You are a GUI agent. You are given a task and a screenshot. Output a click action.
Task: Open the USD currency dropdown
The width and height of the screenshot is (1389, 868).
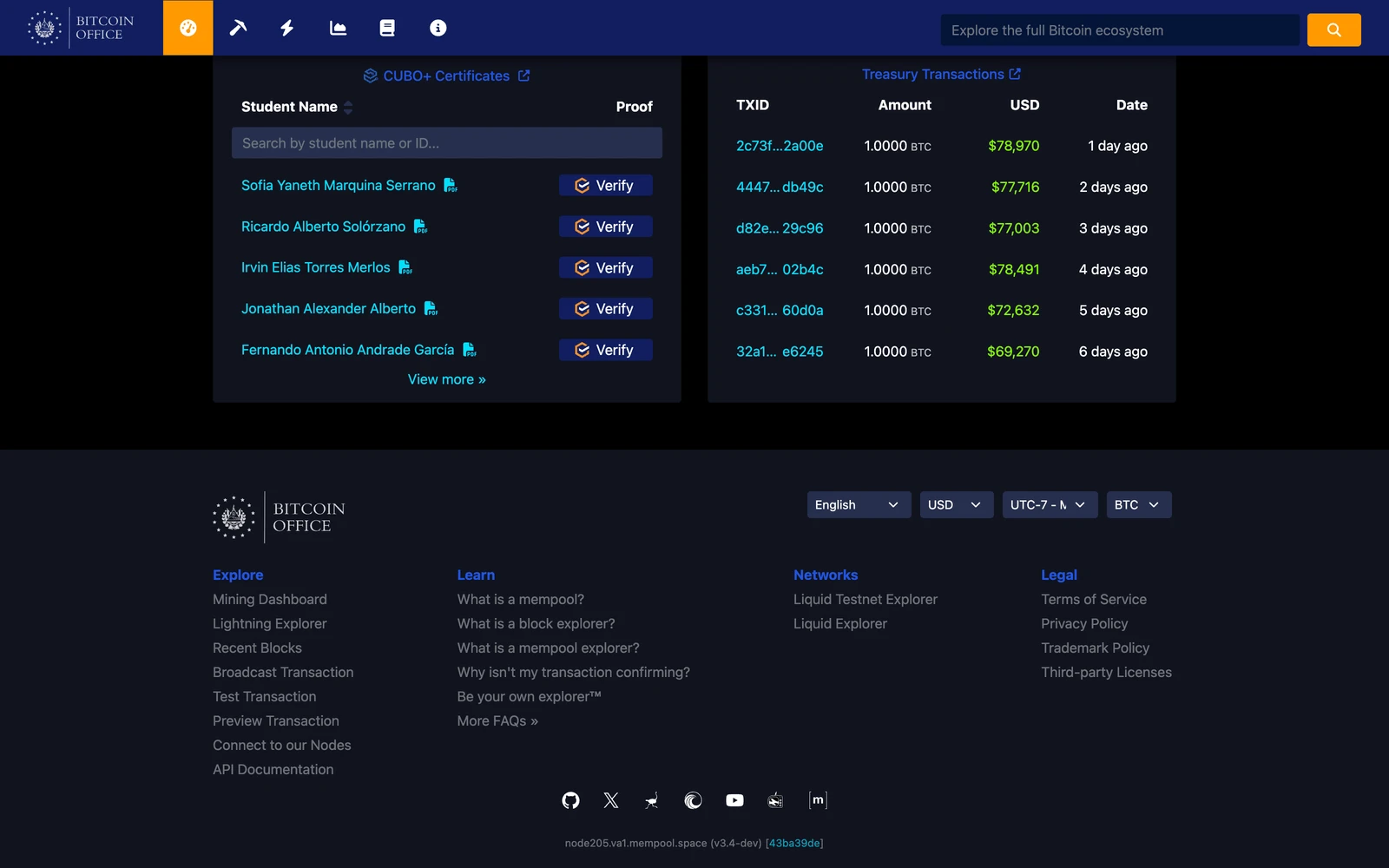pos(957,504)
